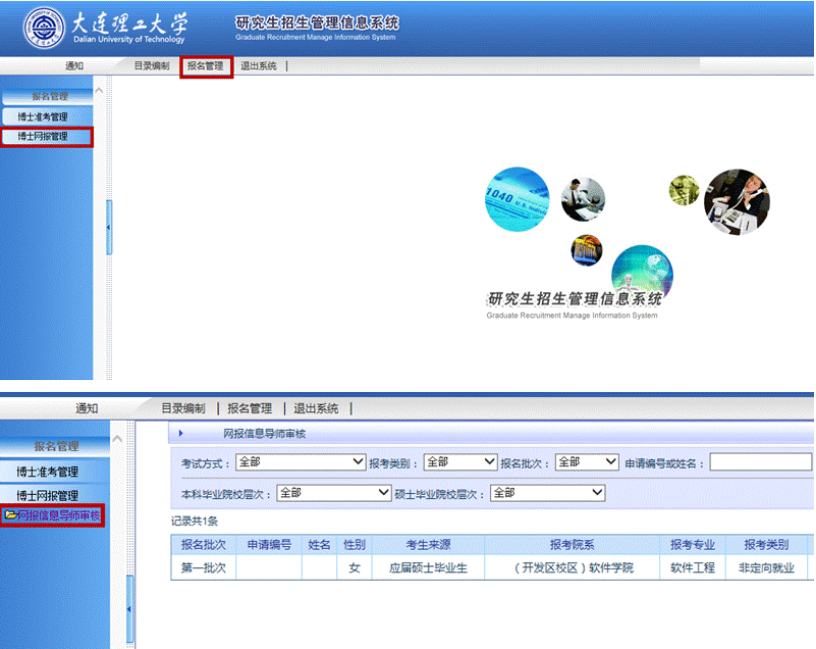Click the circular globe image above system title
Viewport: 816px width, 649px height.
pos(641,272)
